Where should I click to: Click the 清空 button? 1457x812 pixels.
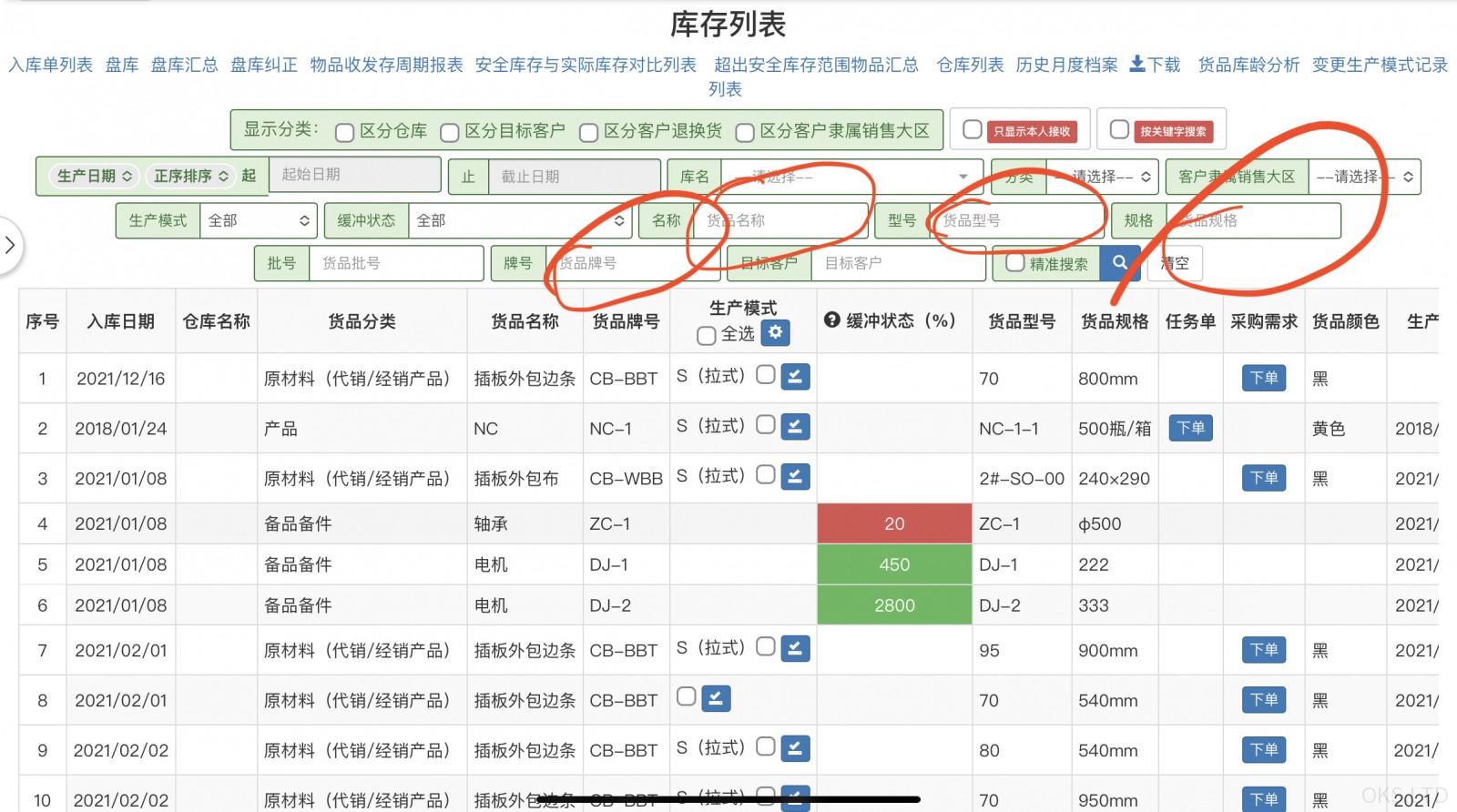[x=1175, y=263]
